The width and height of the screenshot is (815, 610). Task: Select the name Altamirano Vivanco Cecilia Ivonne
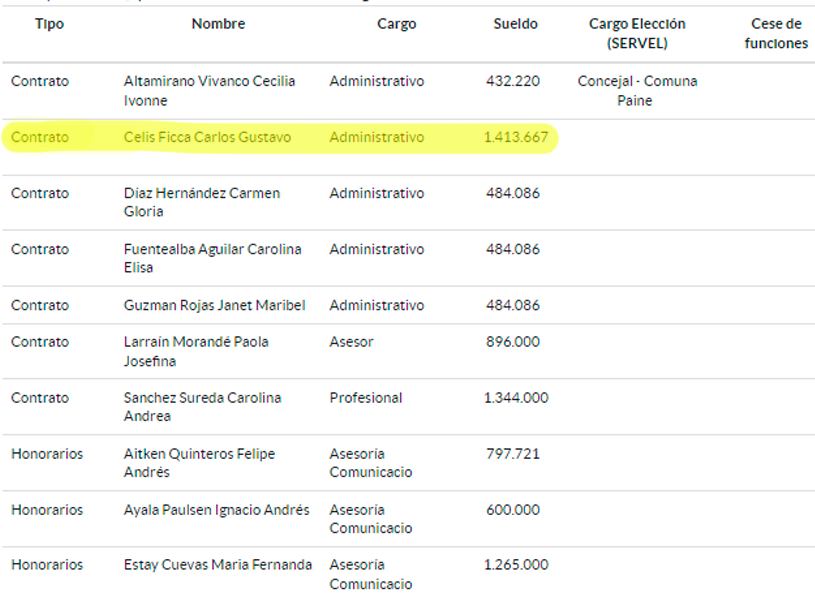tap(209, 90)
